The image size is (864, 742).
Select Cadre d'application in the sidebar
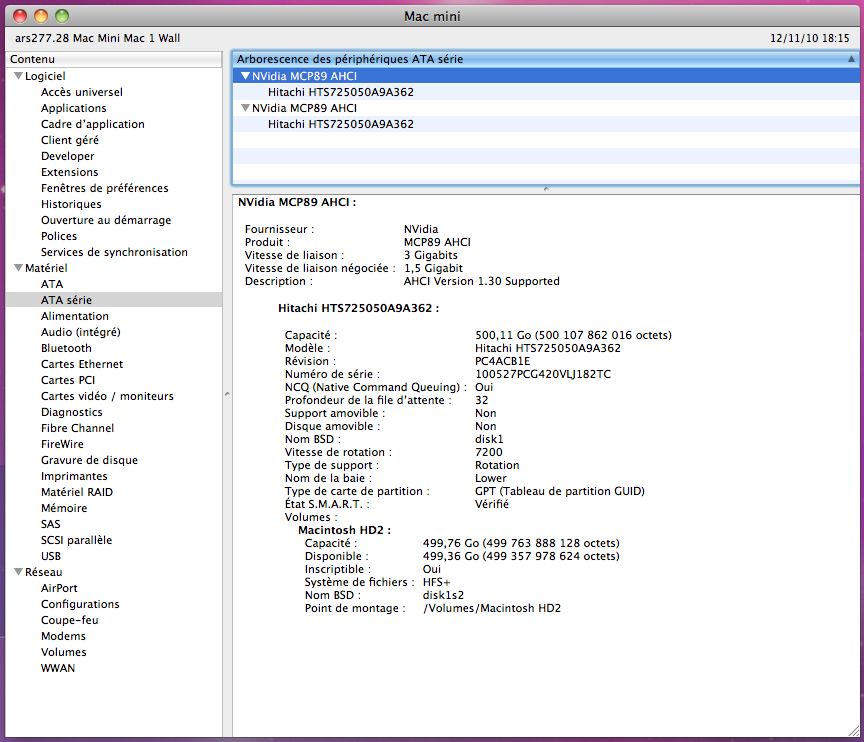tap(93, 124)
